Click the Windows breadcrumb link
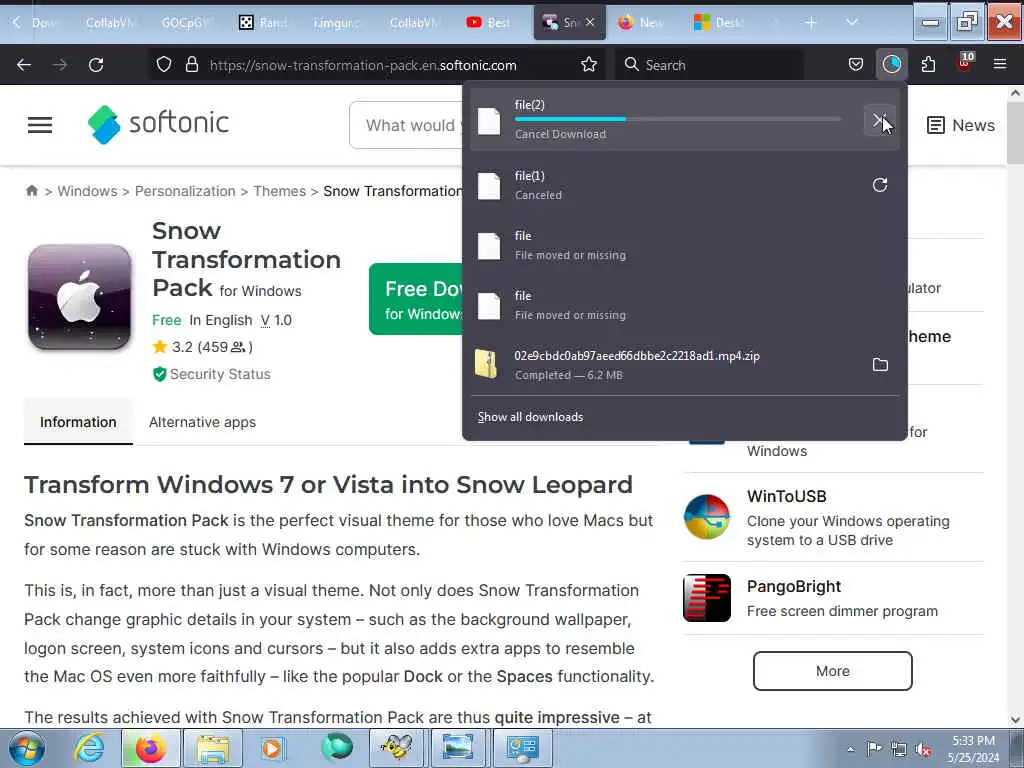 (x=88, y=191)
